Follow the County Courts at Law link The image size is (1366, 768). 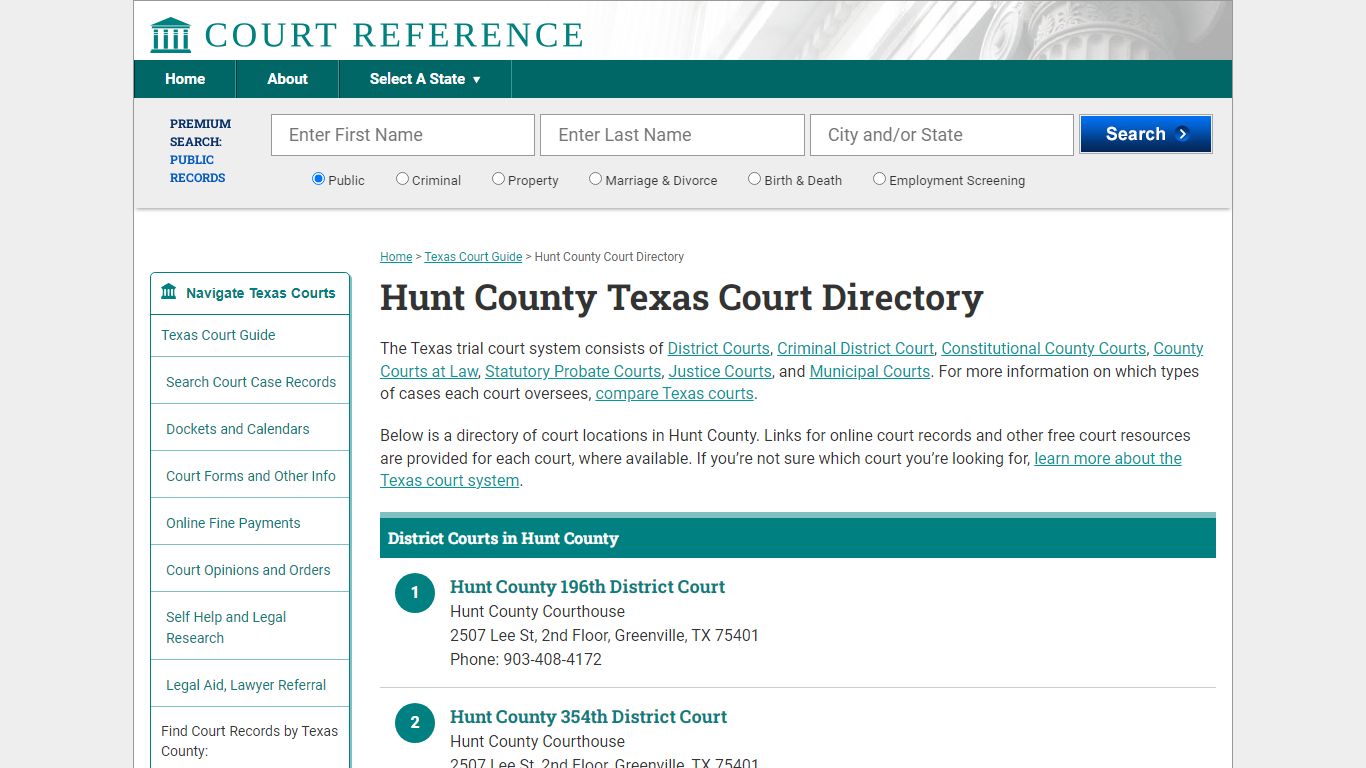point(429,371)
